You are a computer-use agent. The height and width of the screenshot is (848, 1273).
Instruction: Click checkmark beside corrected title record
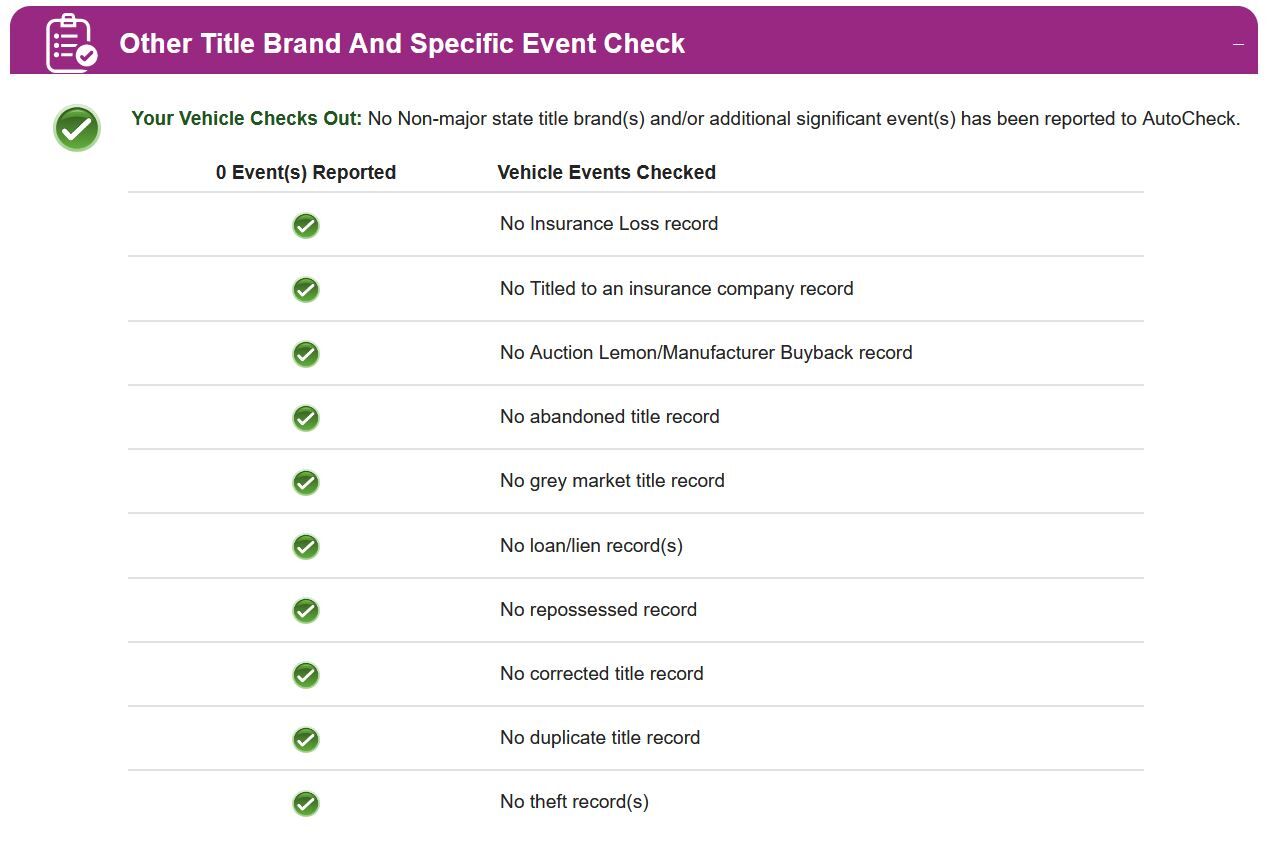(x=306, y=675)
